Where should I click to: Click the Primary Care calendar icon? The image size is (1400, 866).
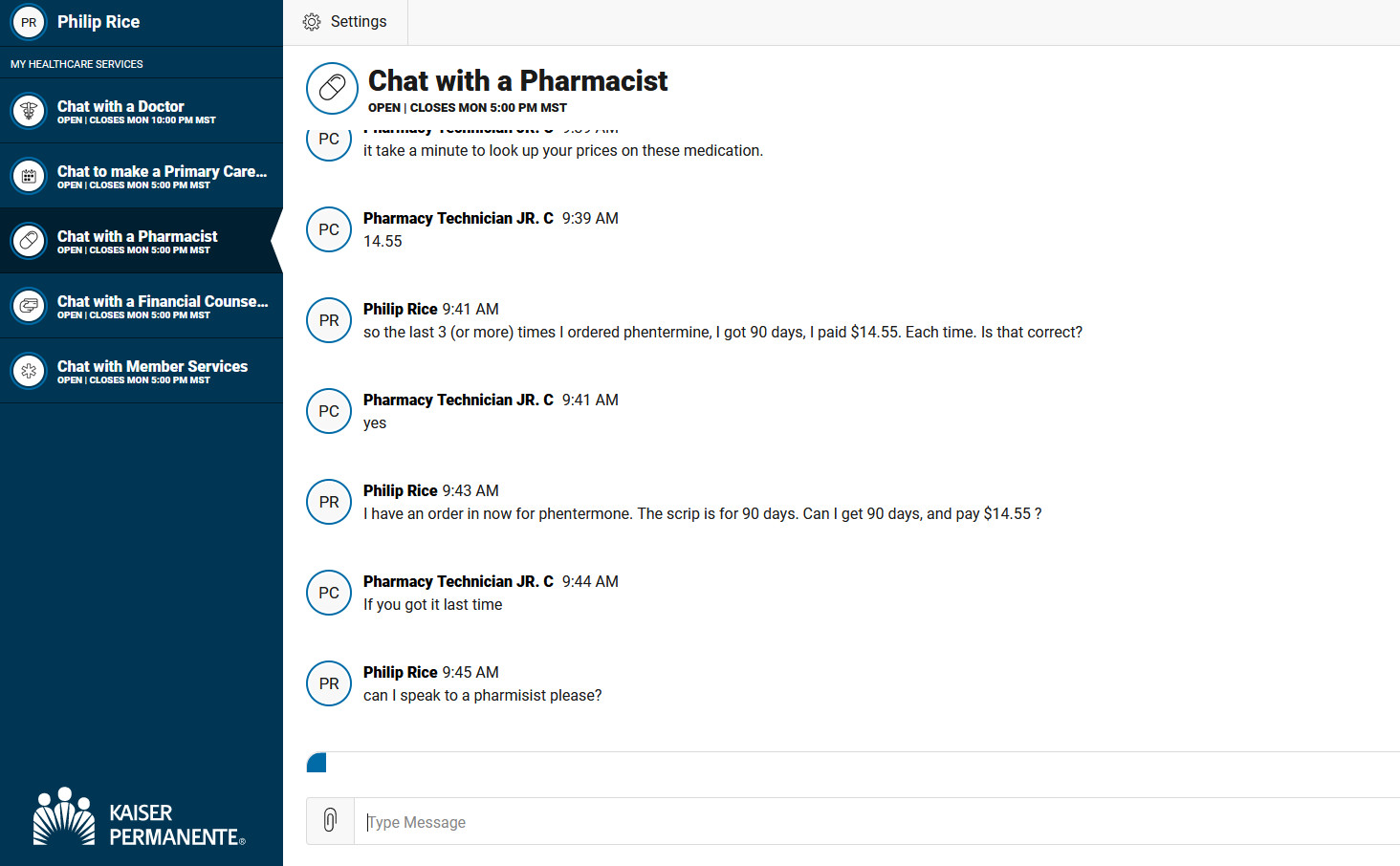(29, 176)
